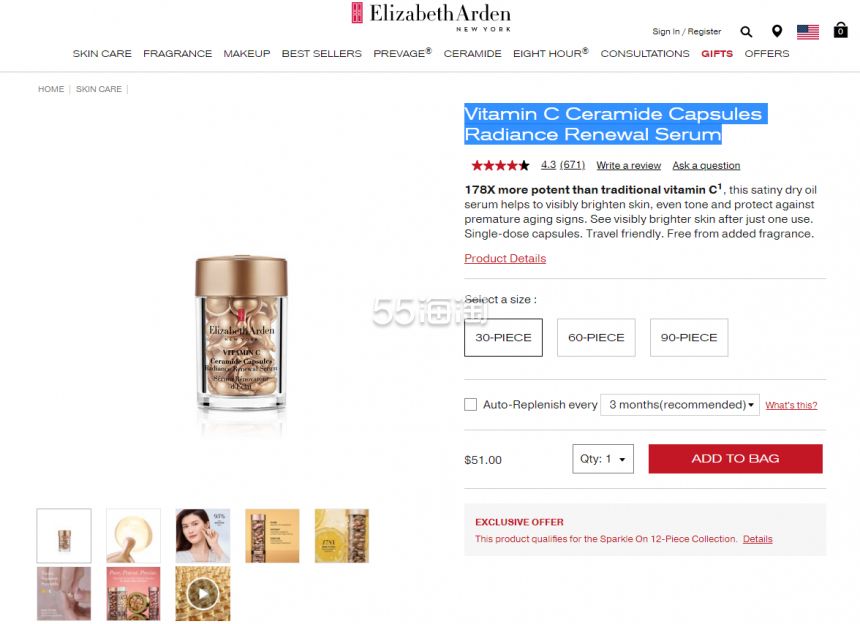Click the Elizabeth Arden logo

[431, 17]
